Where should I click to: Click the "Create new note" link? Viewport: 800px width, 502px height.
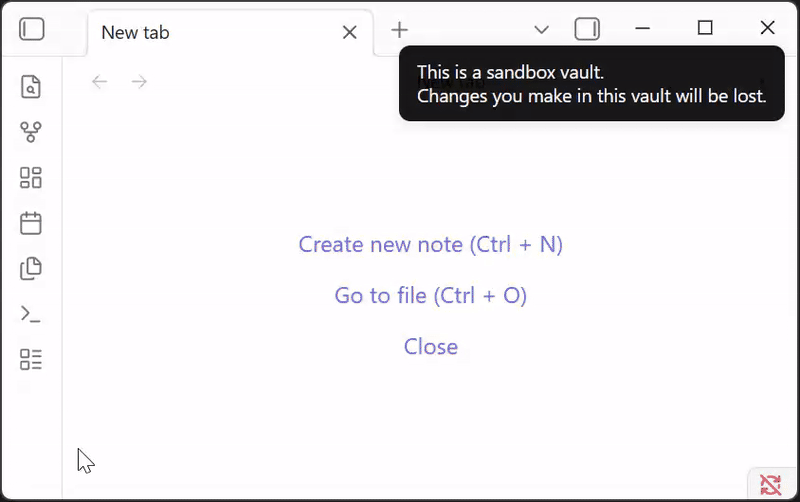[x=430, y=244]
